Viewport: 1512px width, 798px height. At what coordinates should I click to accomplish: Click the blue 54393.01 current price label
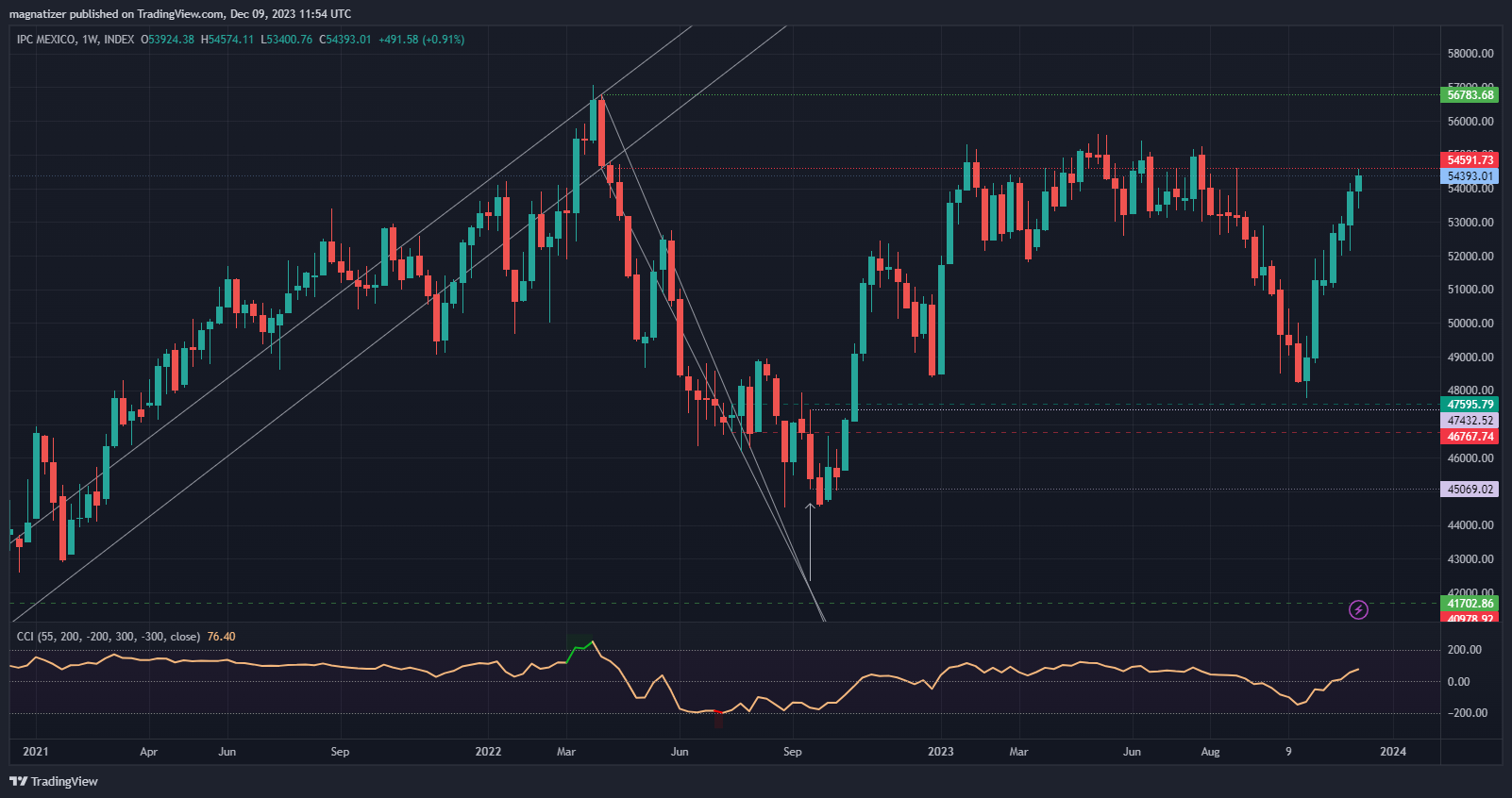pos(1470,176)
